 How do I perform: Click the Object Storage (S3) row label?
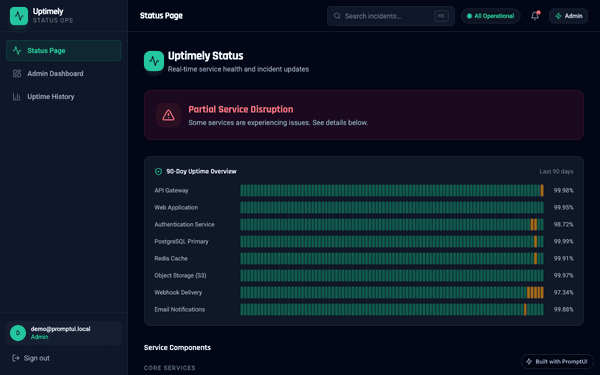pos(180,276)
